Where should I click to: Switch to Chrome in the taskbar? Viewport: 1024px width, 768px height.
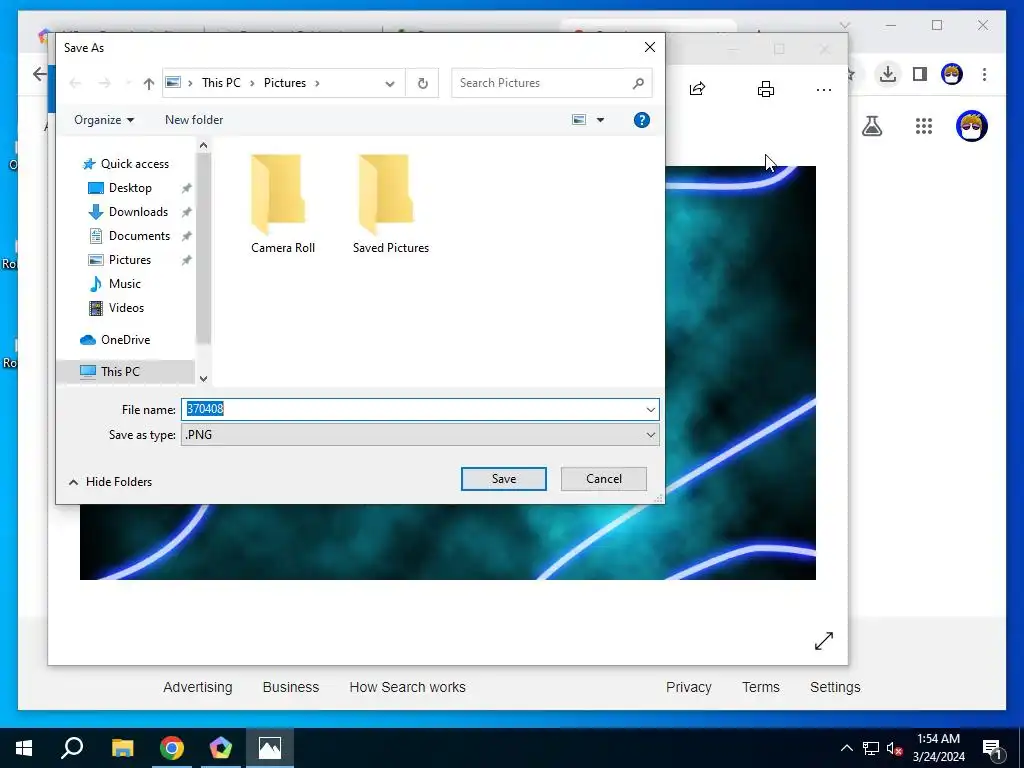point(172,748)
